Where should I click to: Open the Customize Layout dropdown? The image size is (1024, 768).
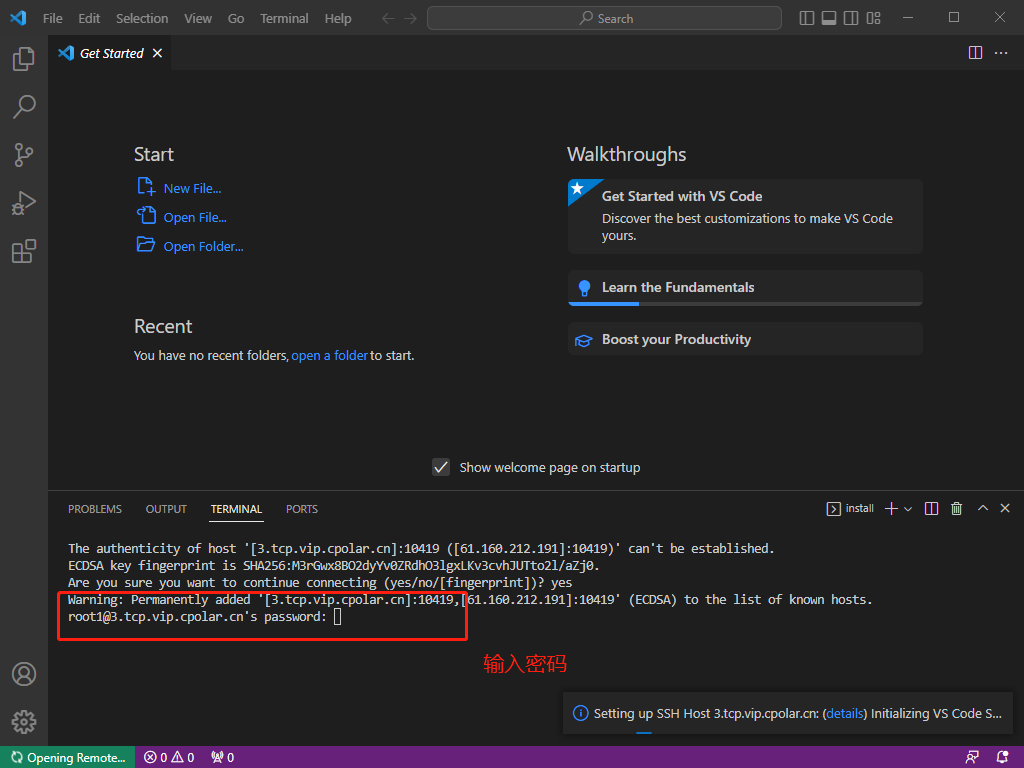pos(873,17)
